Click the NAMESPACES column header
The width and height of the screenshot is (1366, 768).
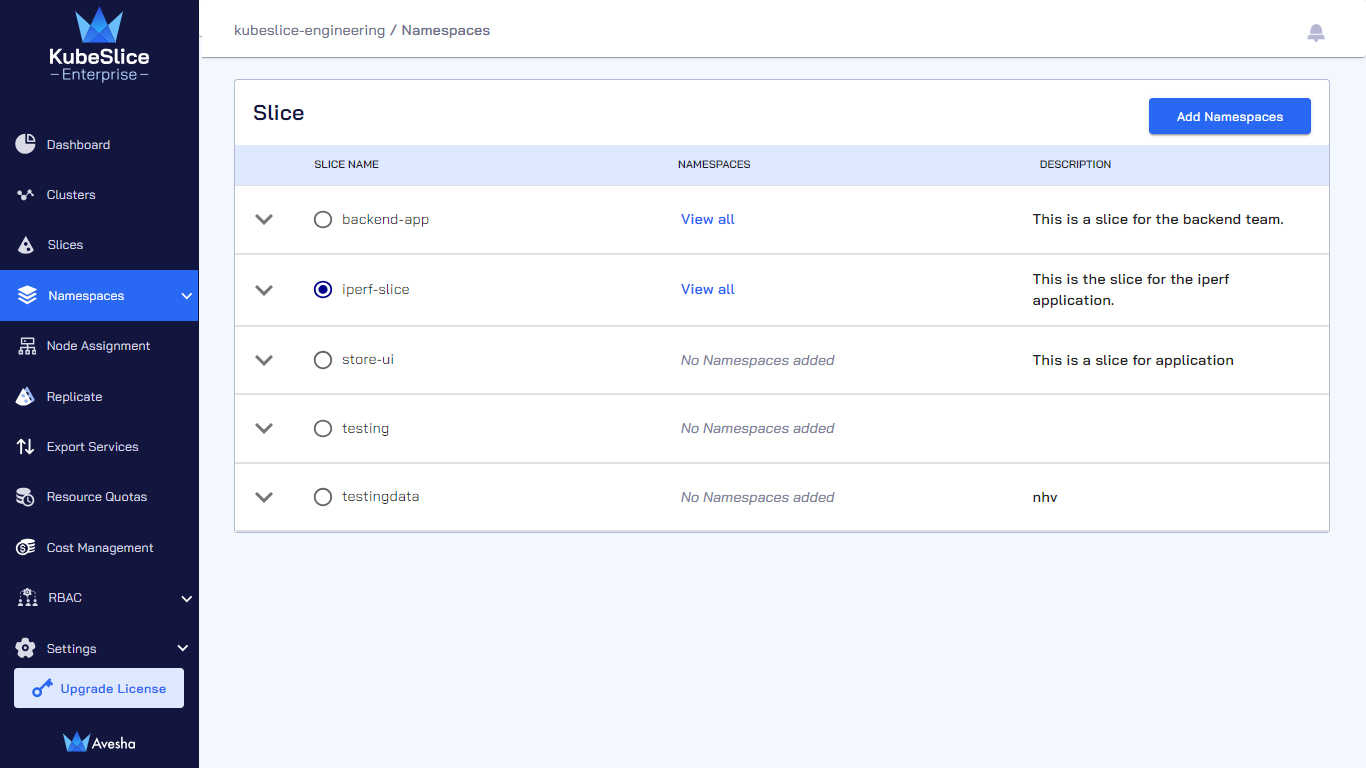(714, 164)
